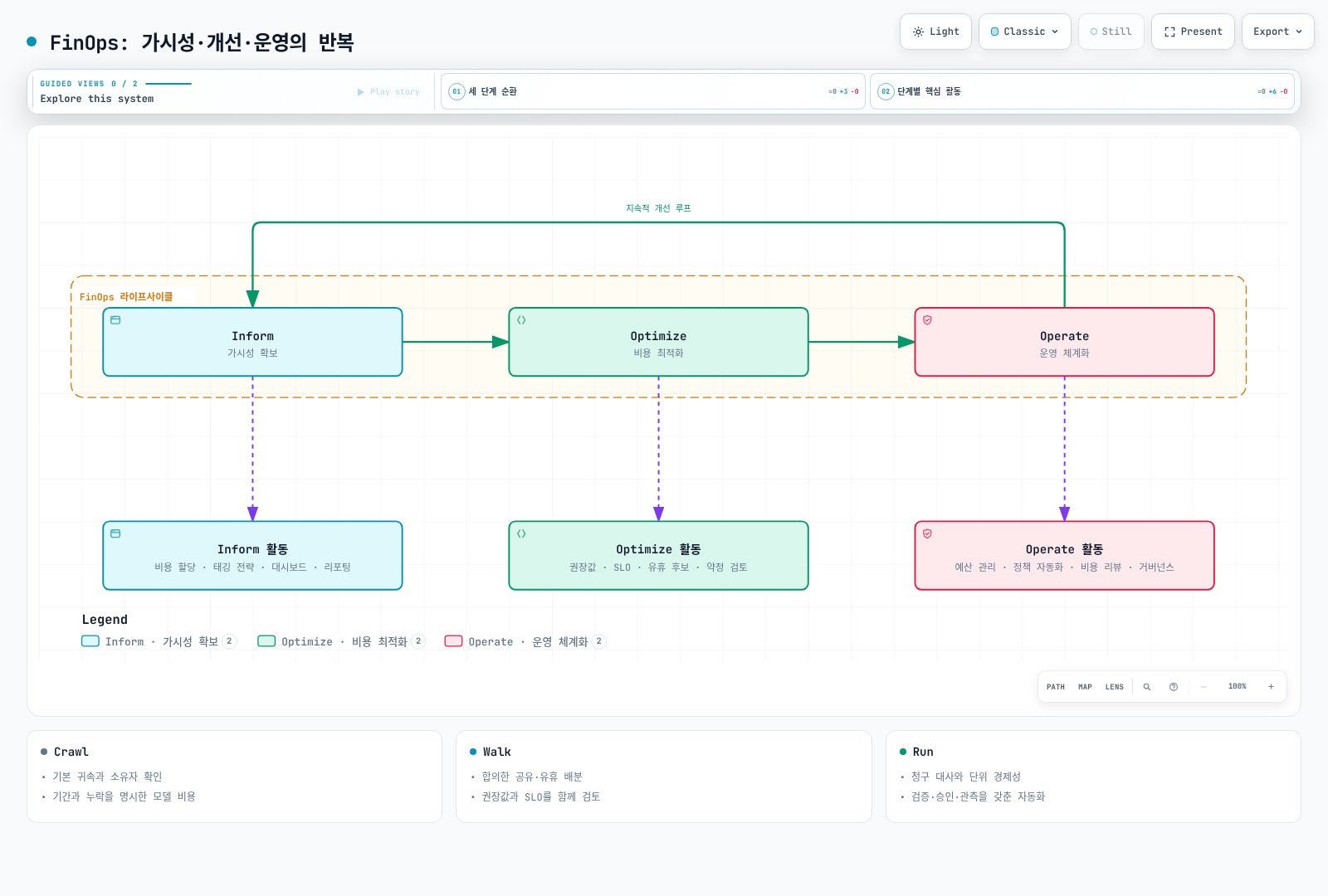Click the 지속적 개선 루프 edge label

[658, 208]
